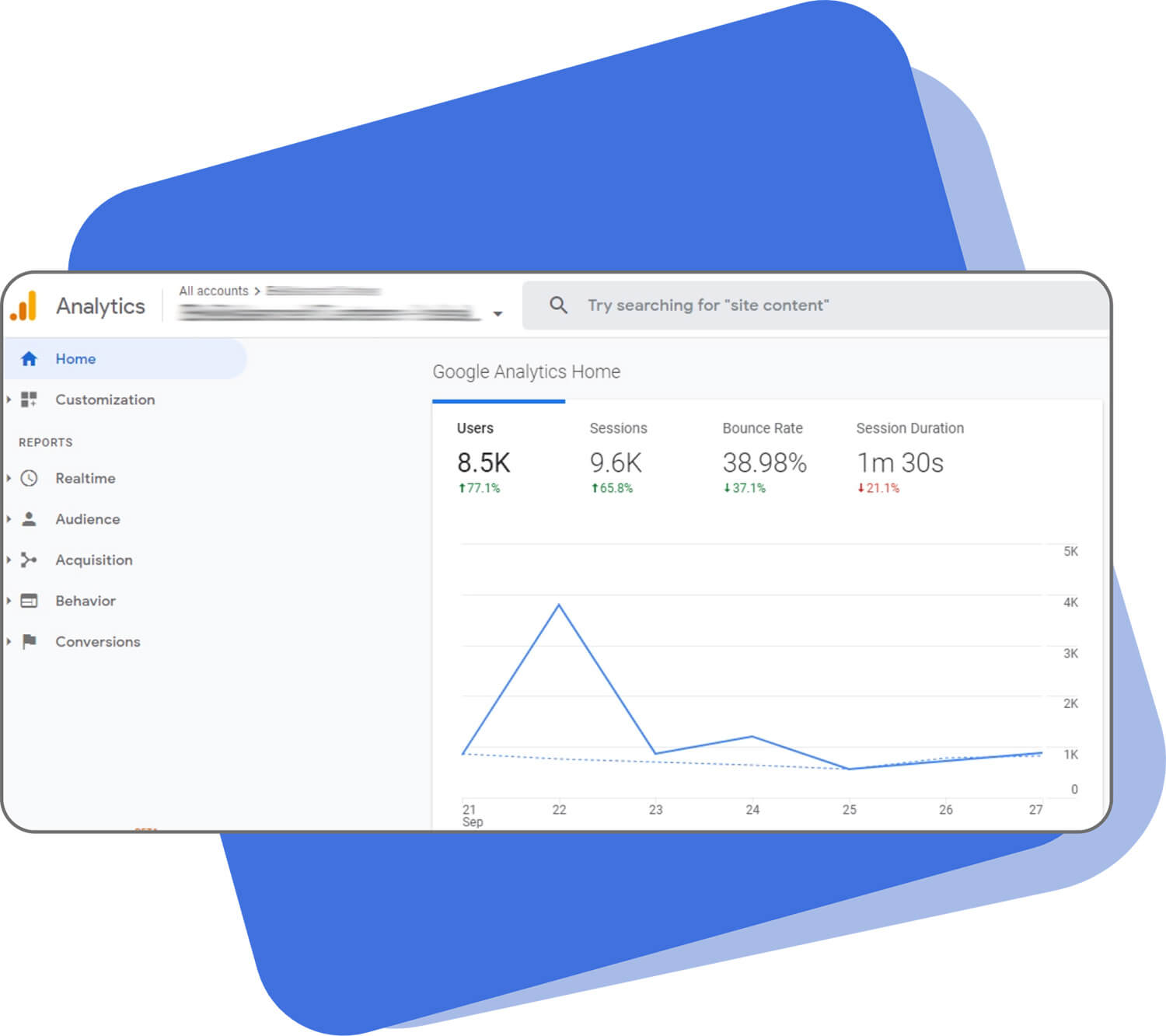Click the Google Analytics logo icon

pos(23,306)
